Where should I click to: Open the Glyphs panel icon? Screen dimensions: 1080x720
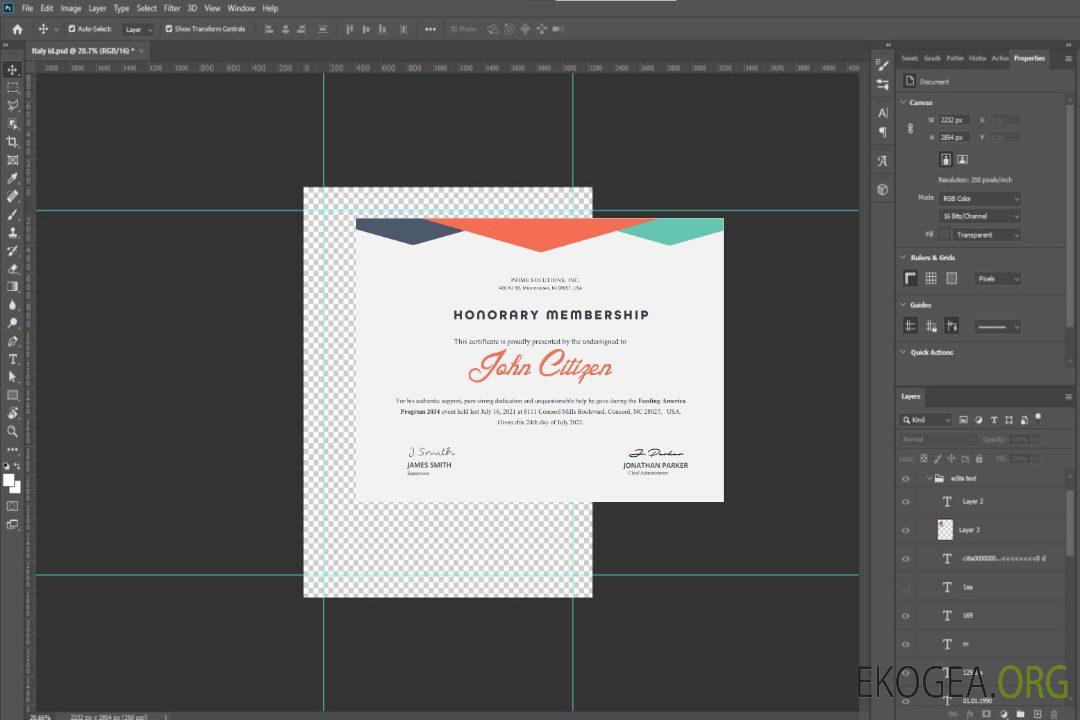tap(882, 161)
